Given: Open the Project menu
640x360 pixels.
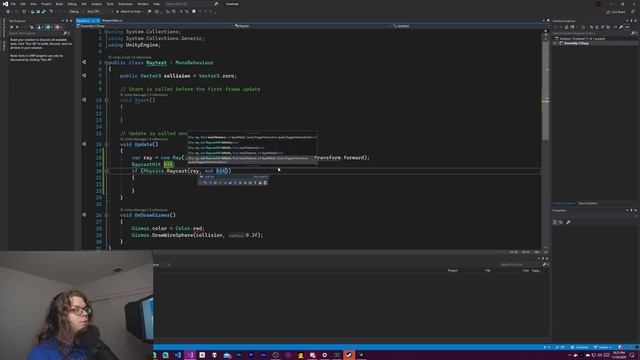Looking at the screenshot, I should pos(46,4).
